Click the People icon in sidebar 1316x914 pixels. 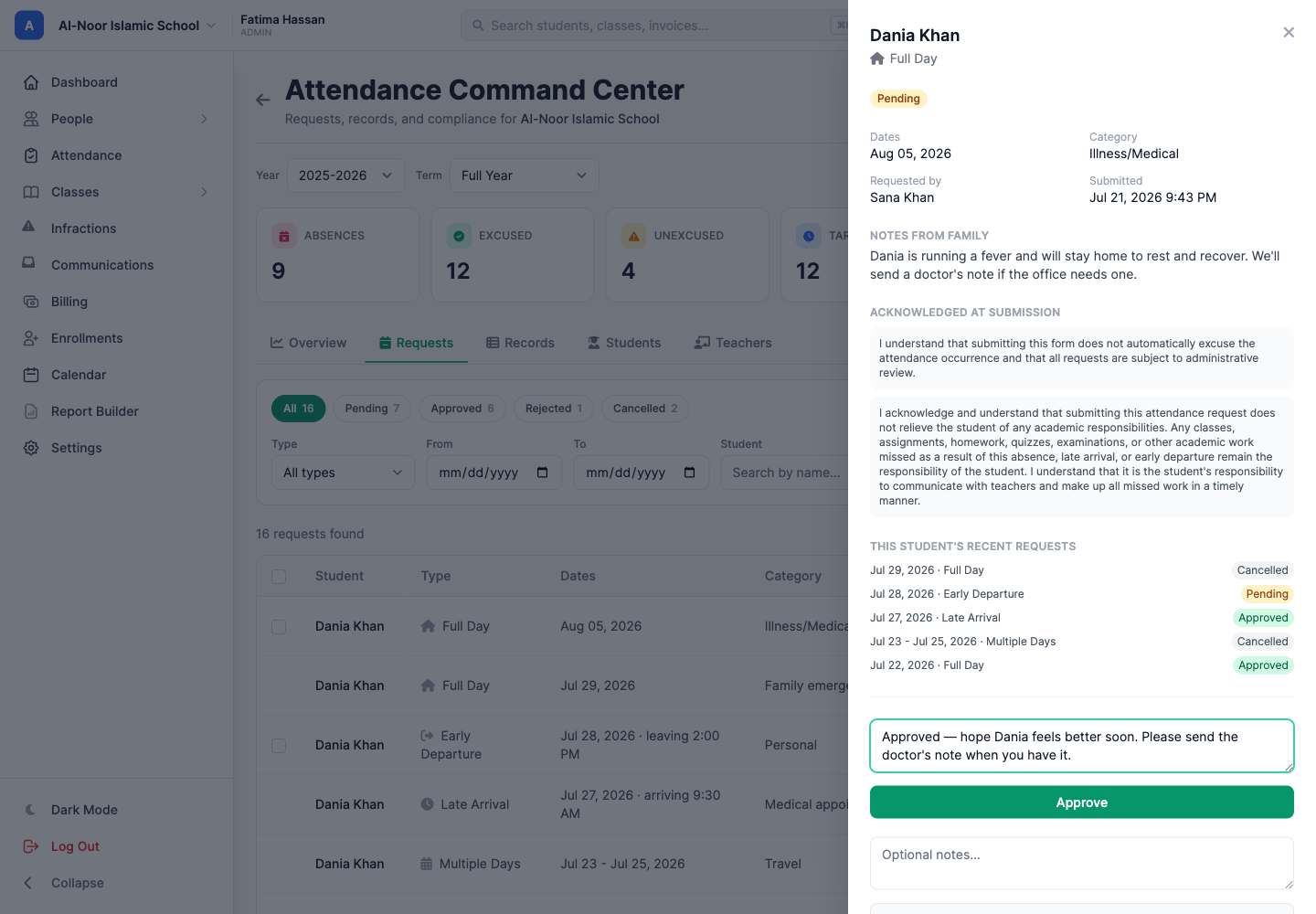click(31, 119)
